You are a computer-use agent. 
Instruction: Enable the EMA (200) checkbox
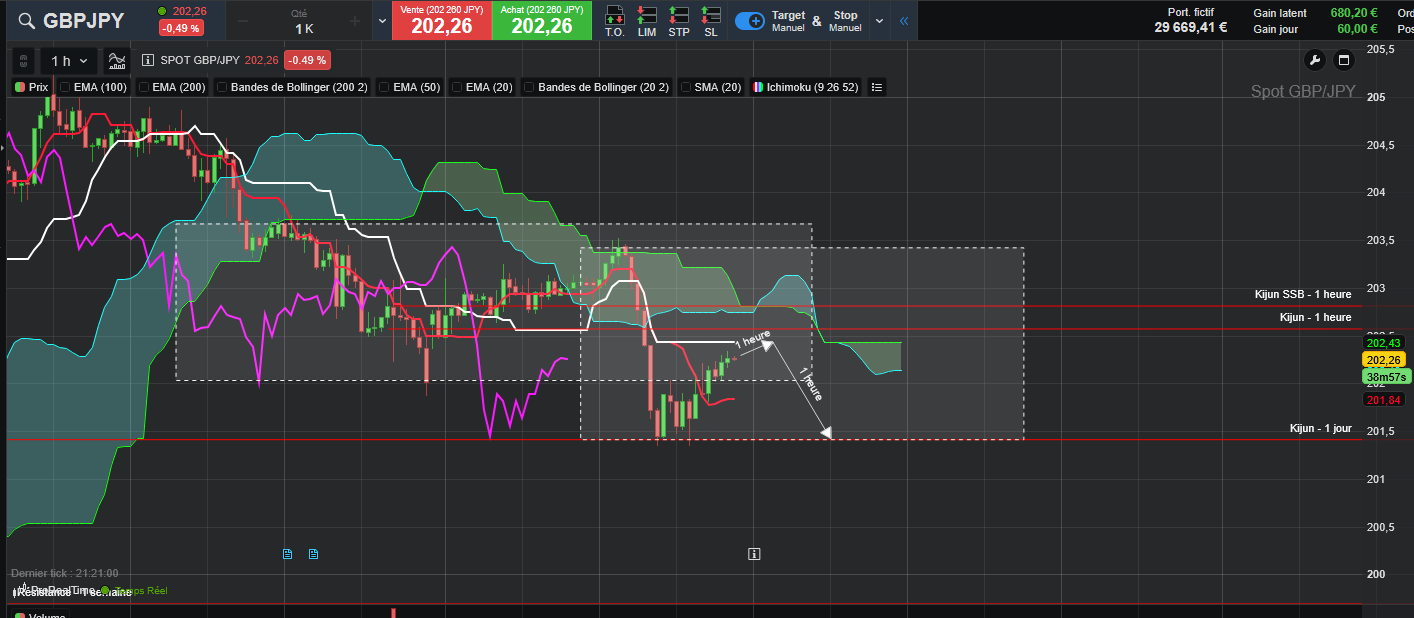[144, 87]
